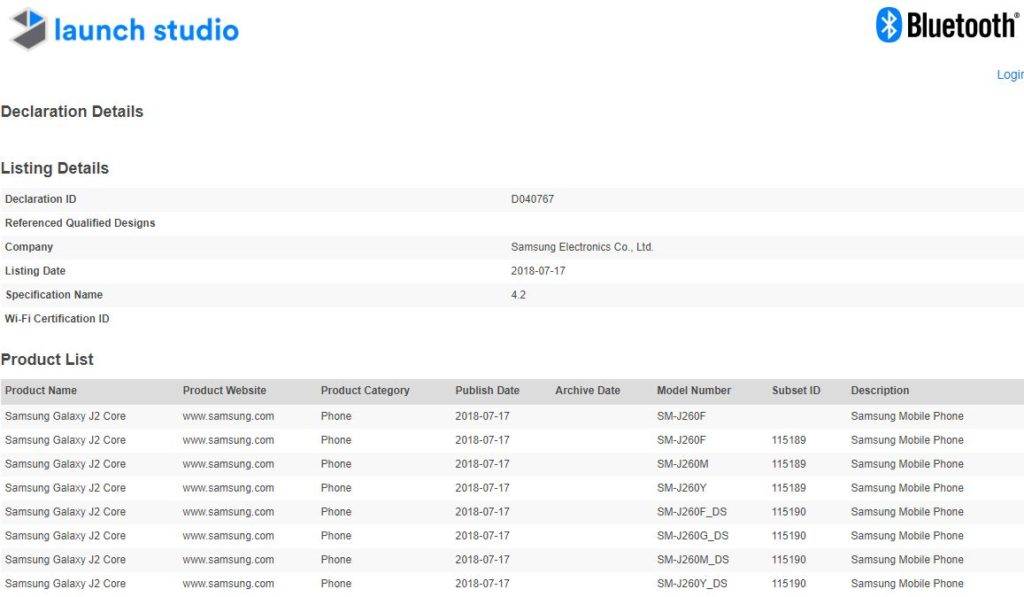Click the Samsung Electronics Co., Ltd. company value

coord(582,247)
